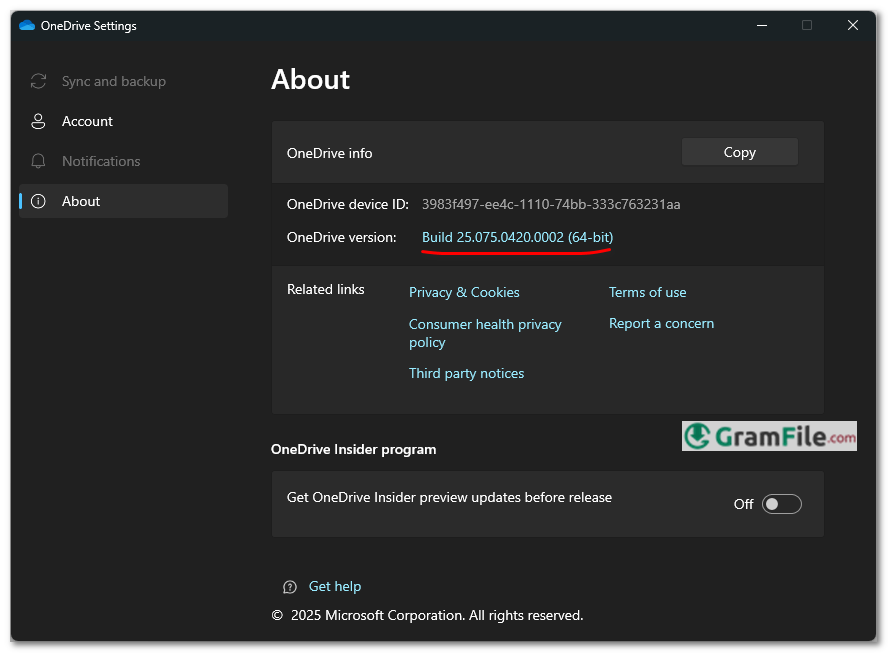Minimize the OneDrive Settings window

tap(762, 25)
